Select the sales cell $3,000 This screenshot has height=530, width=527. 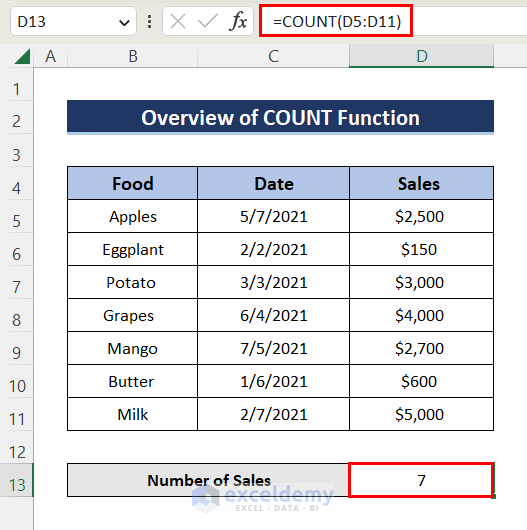421,282
